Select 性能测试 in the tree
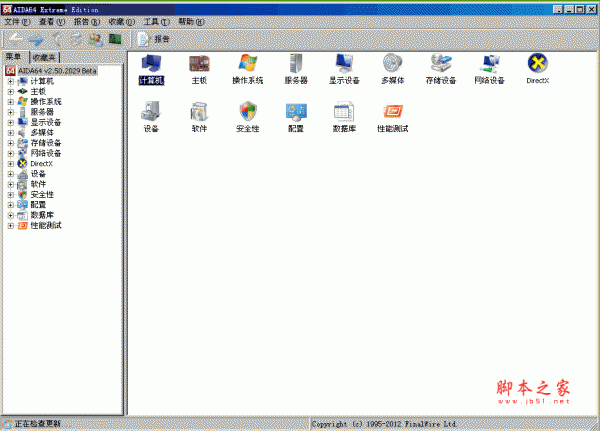This screenshot has height=431, width=600. (x=46, y=225)
